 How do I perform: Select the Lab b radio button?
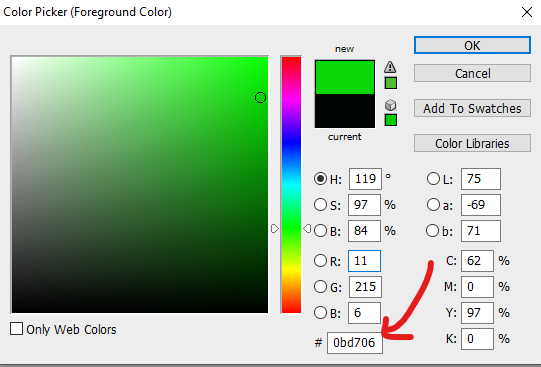432,230
